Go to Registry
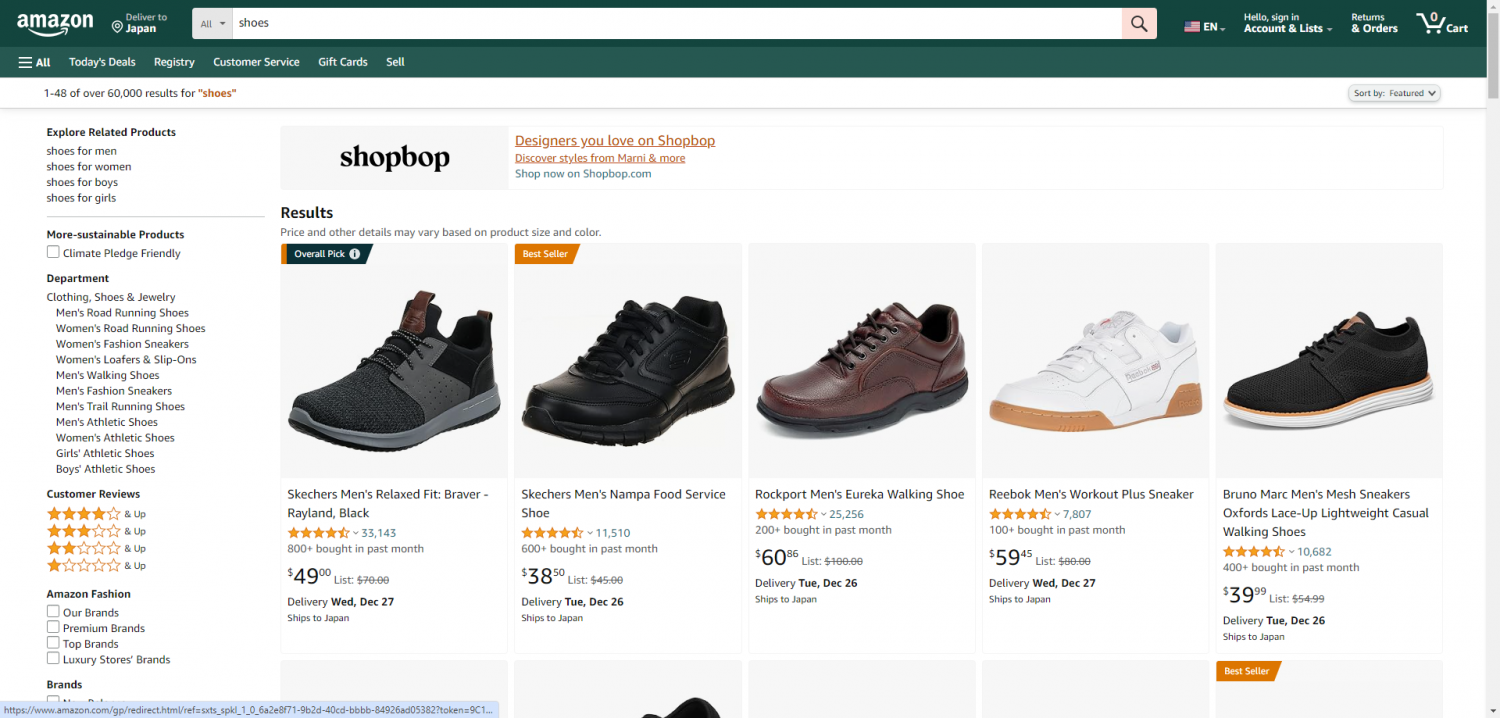 coord(174,62)
